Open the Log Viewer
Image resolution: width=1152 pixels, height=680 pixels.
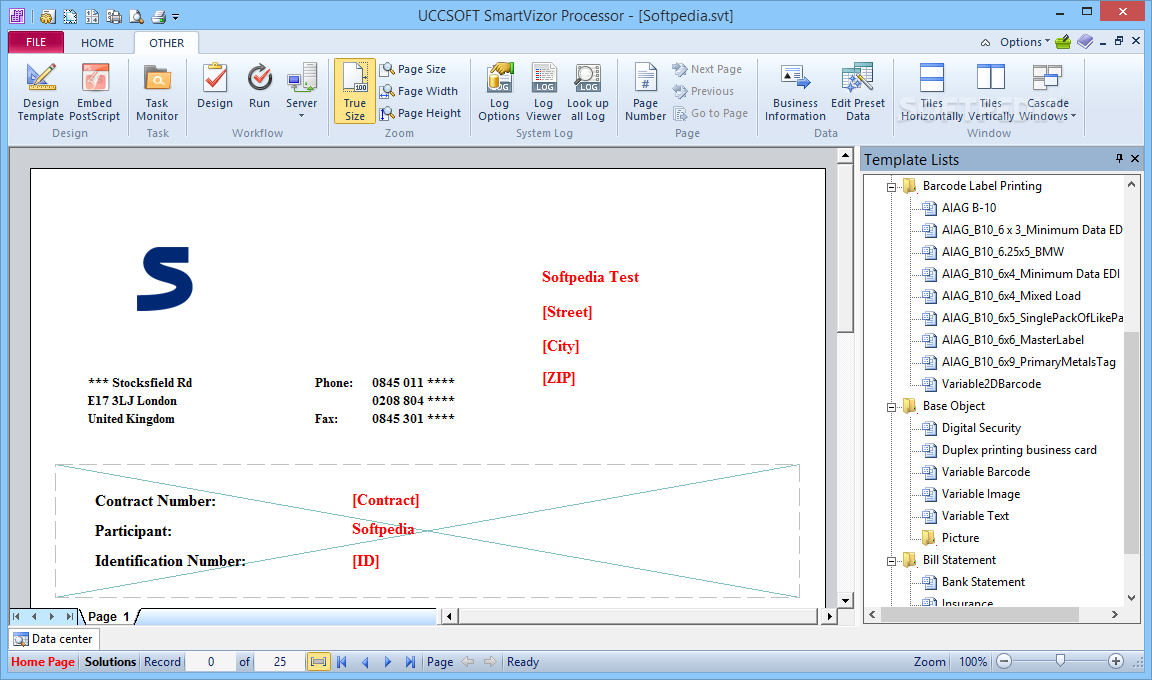(x=544, y=92)
